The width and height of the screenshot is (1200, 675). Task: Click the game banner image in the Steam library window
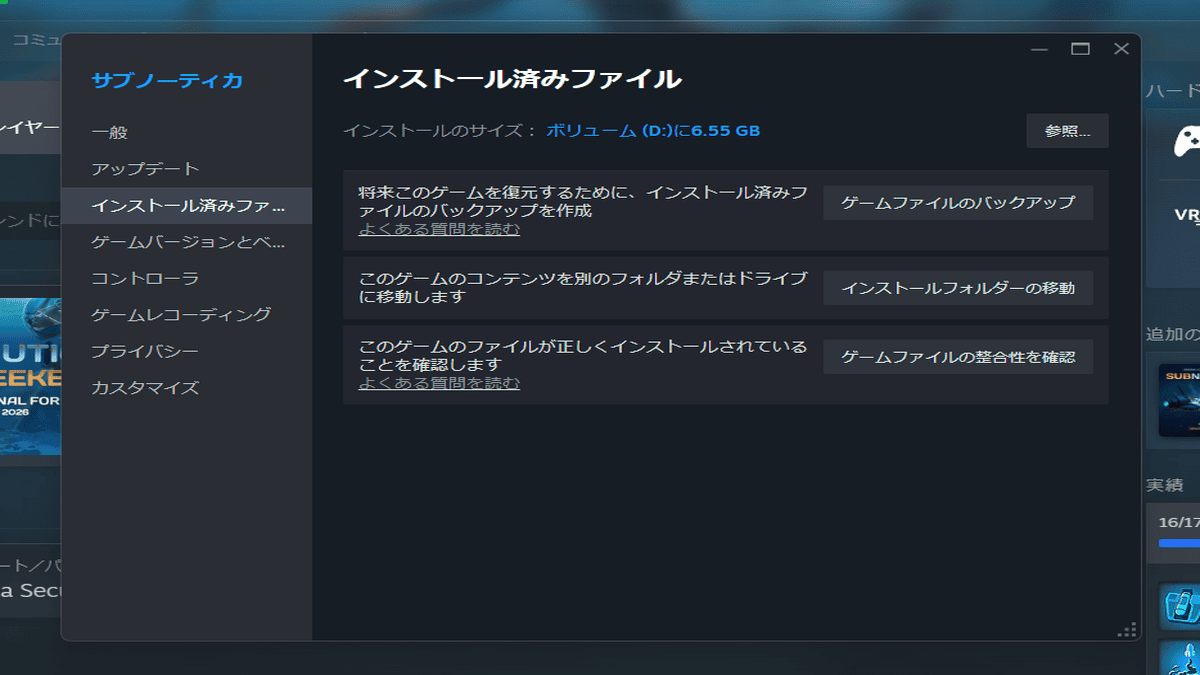coord(31,376)
